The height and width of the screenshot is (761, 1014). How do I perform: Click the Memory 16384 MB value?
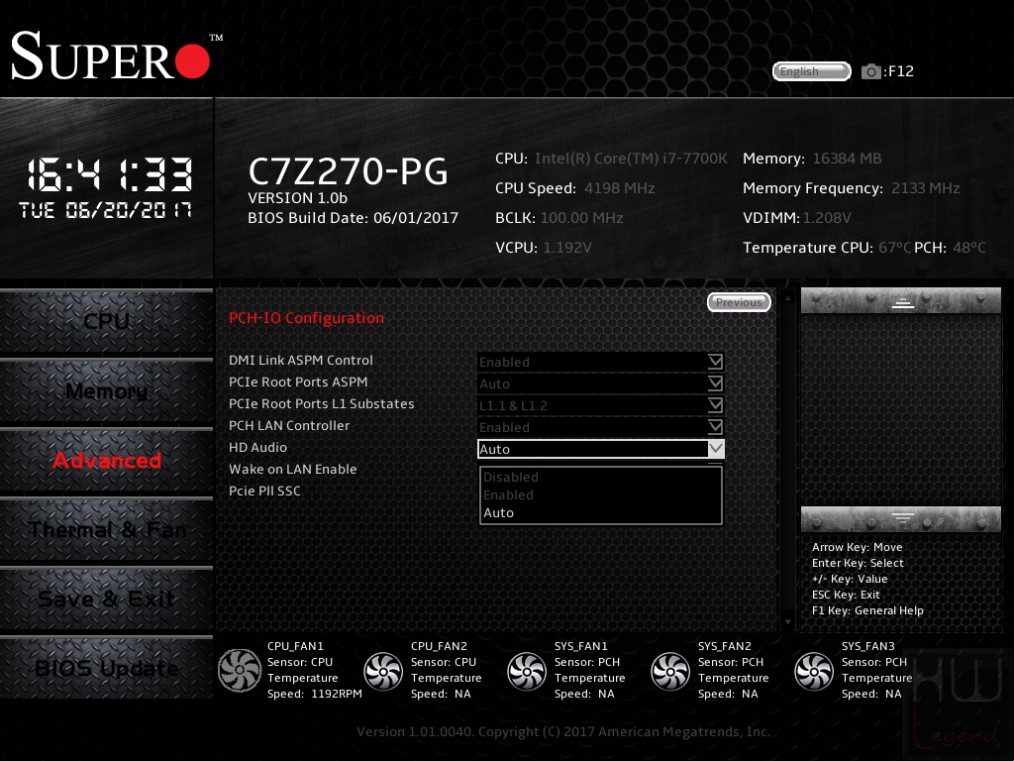847,158
